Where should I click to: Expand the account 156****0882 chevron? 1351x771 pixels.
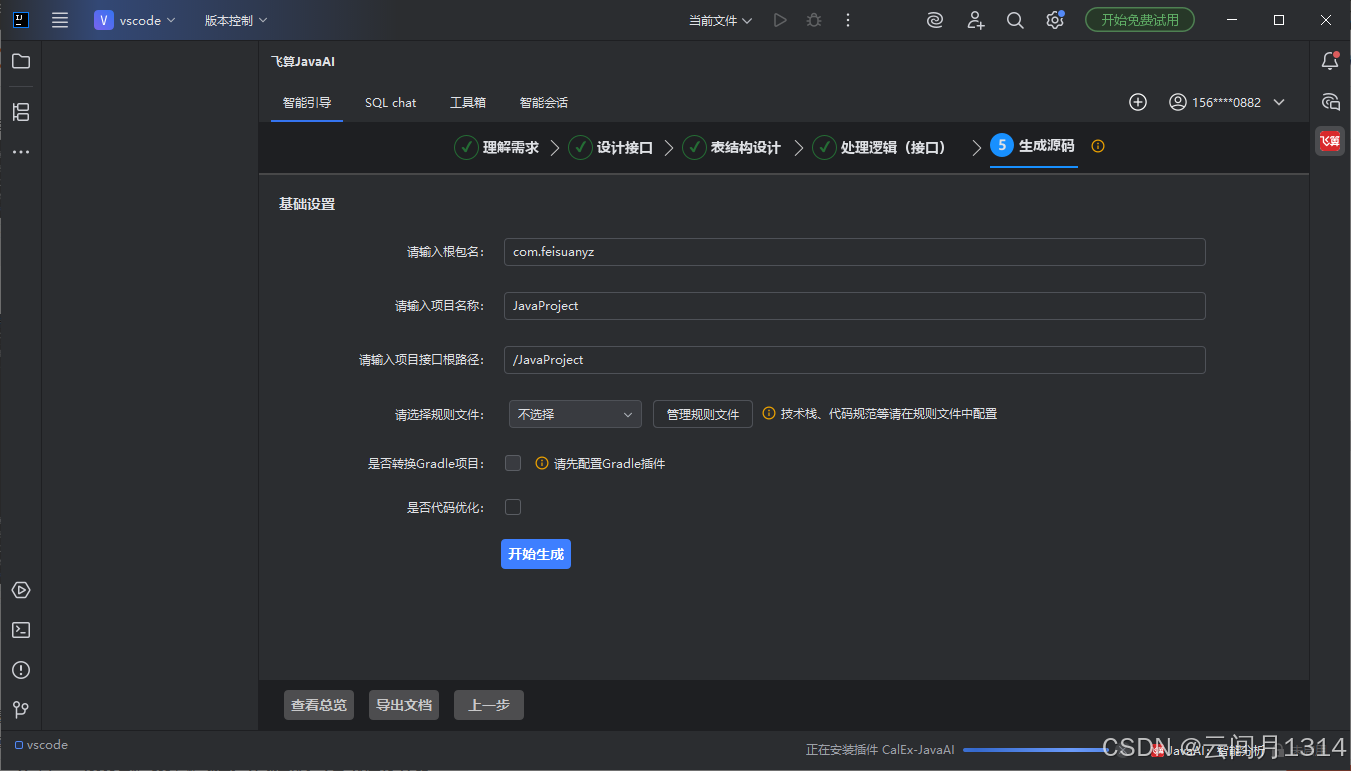(1279, 102)
